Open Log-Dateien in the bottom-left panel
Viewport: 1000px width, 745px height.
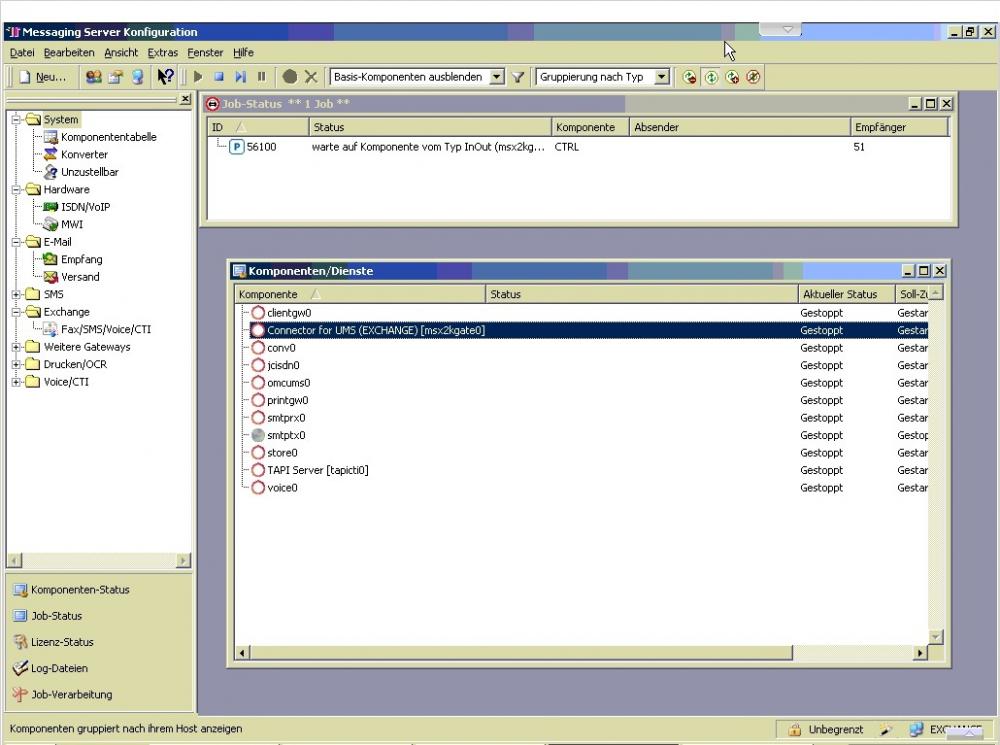(x=59, y=668)
